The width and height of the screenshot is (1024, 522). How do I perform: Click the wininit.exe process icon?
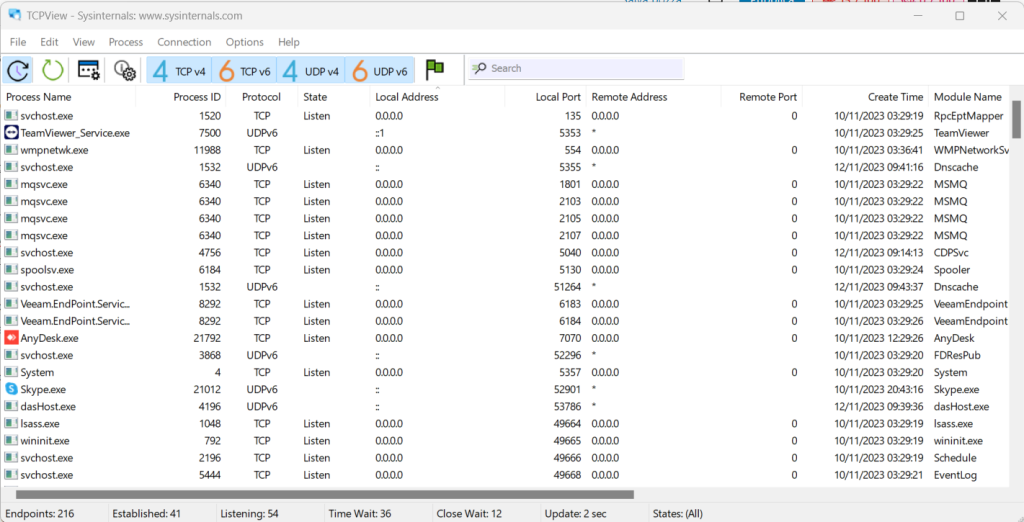pyautogui.click(x=11, y=440)
